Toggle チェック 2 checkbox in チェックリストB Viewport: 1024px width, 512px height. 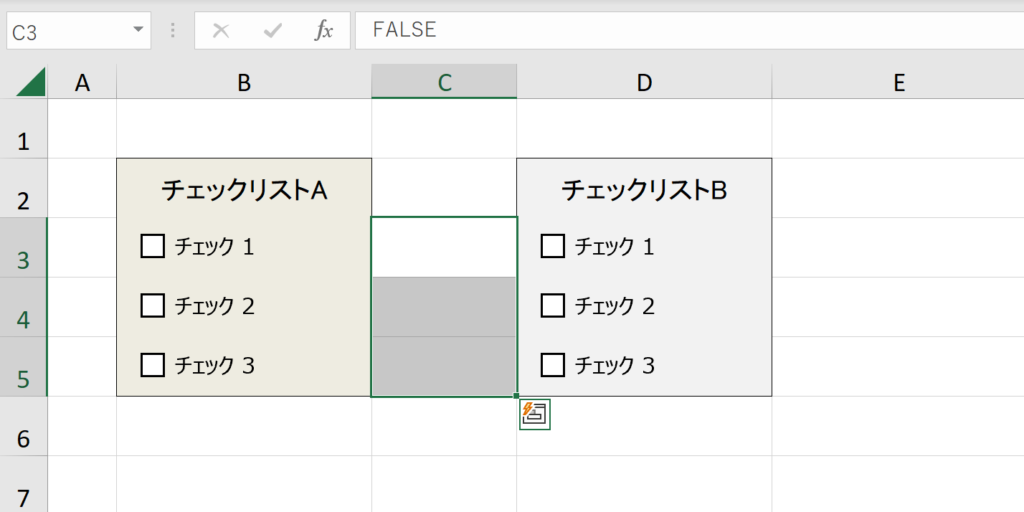click(552, 306)
